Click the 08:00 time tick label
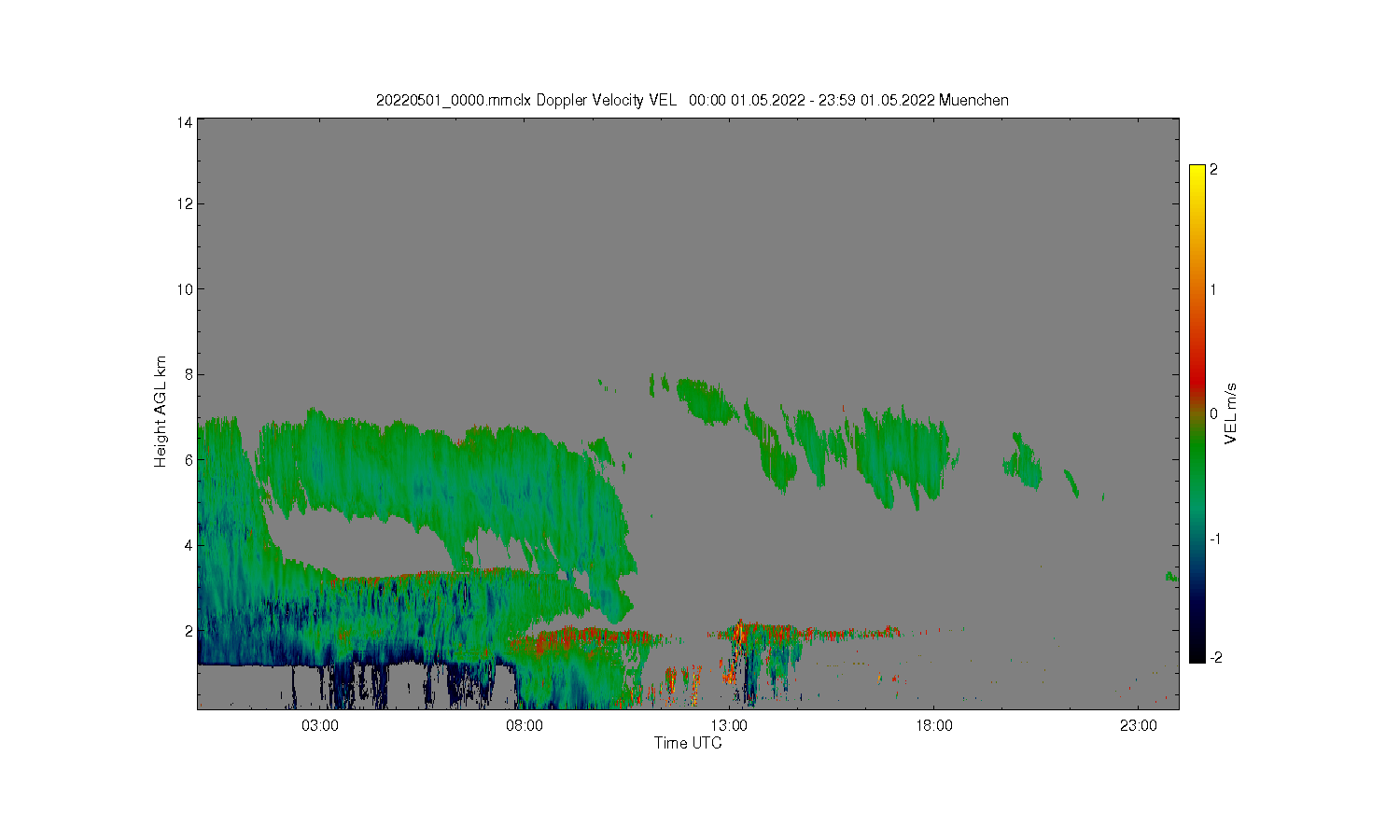The image size is (1400, 840). tap(525, 725)
